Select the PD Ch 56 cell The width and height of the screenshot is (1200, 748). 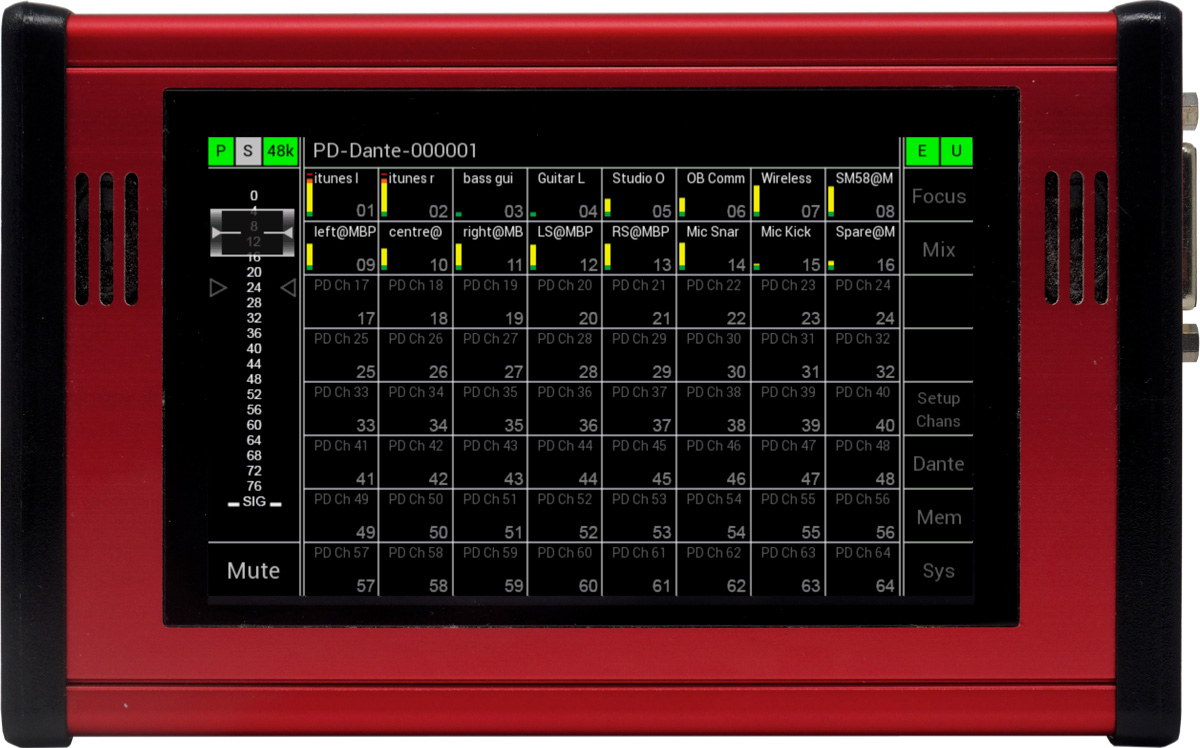pyautogui.click(x=863, y=516)
